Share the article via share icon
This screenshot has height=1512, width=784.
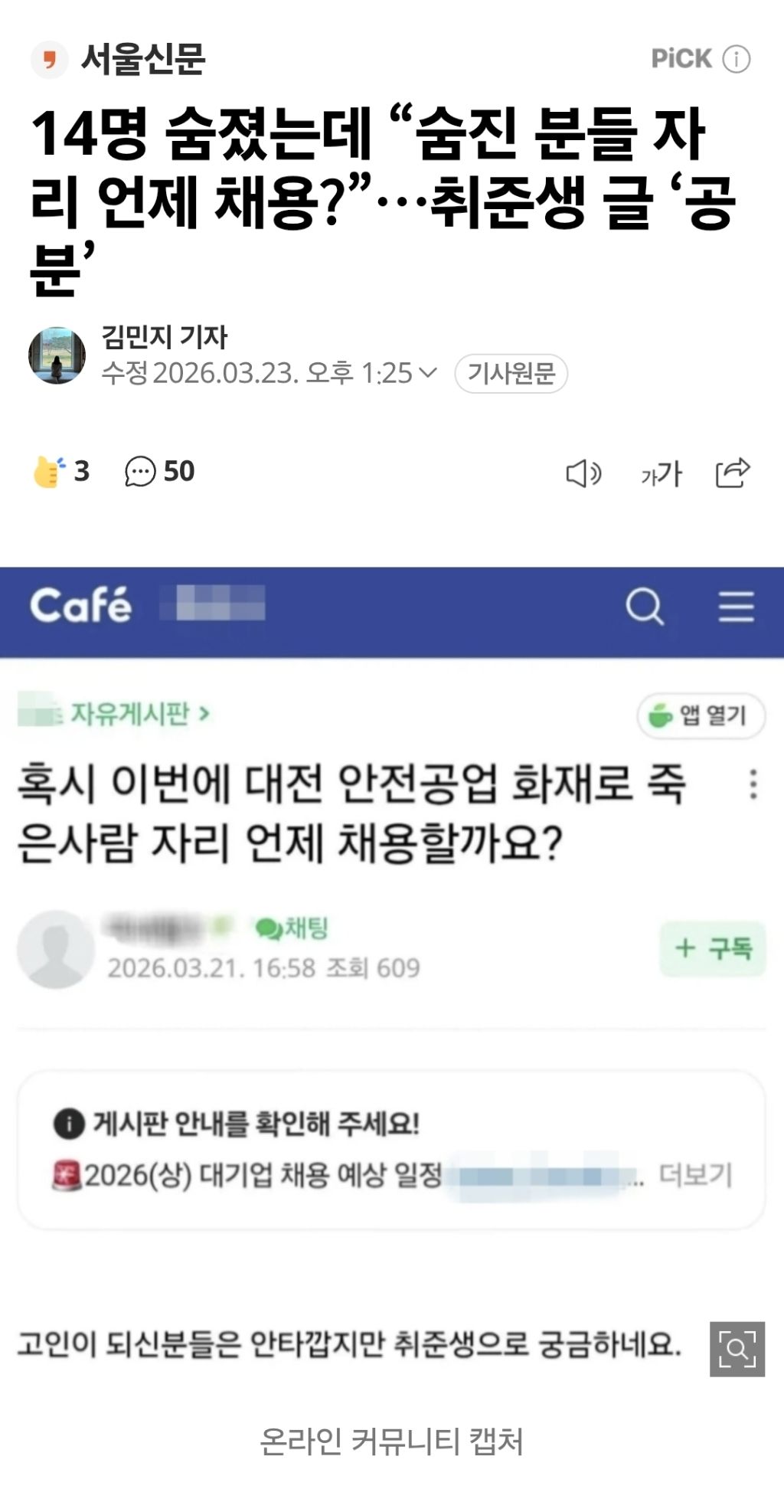pos(732,473)
